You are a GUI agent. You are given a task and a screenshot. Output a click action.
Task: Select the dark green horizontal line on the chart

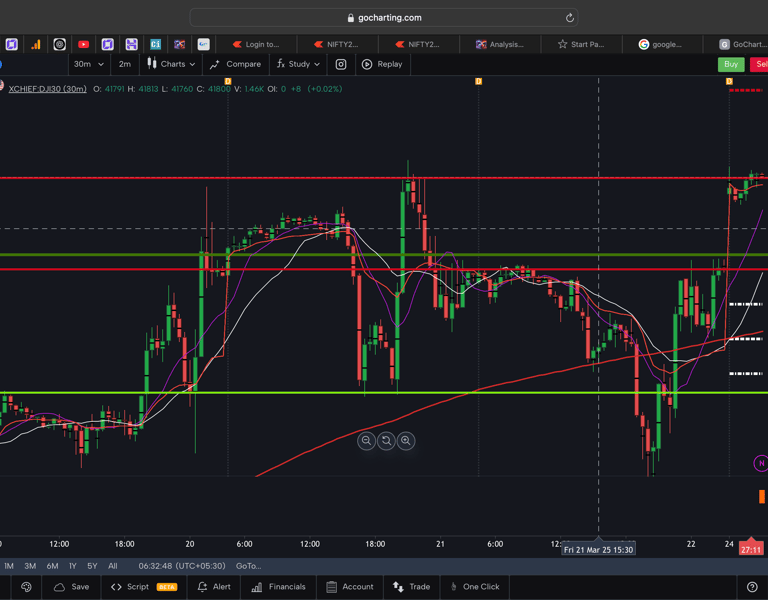384,255
